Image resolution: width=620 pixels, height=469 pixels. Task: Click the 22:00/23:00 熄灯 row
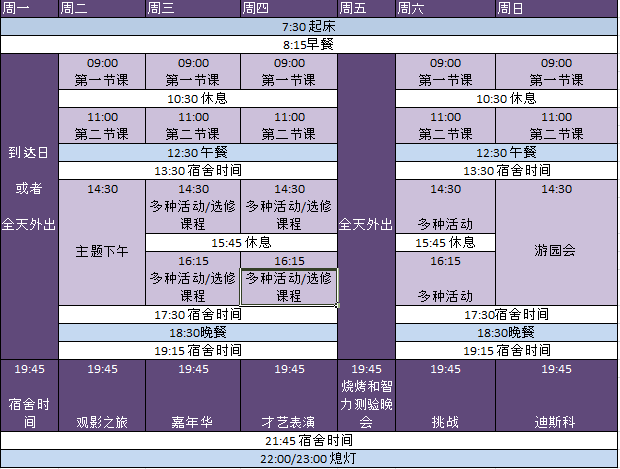[x=309, y=459]
